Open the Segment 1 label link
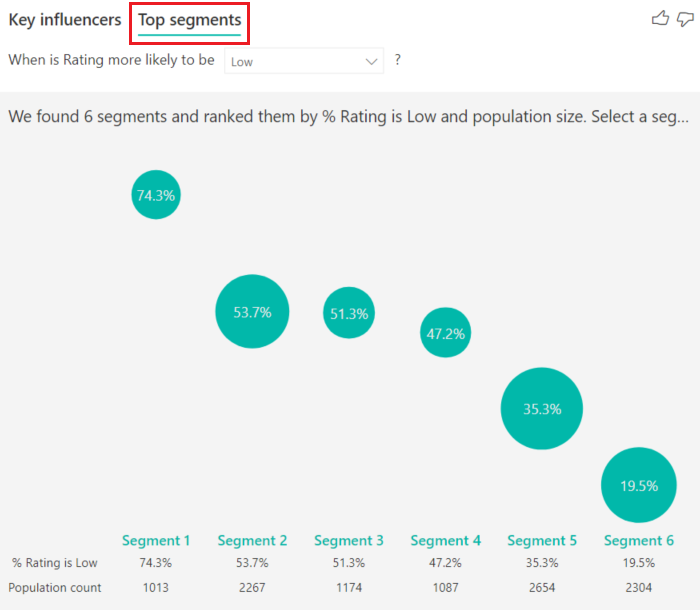Viewport: 700px width, 610px height. [x=156, y=541]
